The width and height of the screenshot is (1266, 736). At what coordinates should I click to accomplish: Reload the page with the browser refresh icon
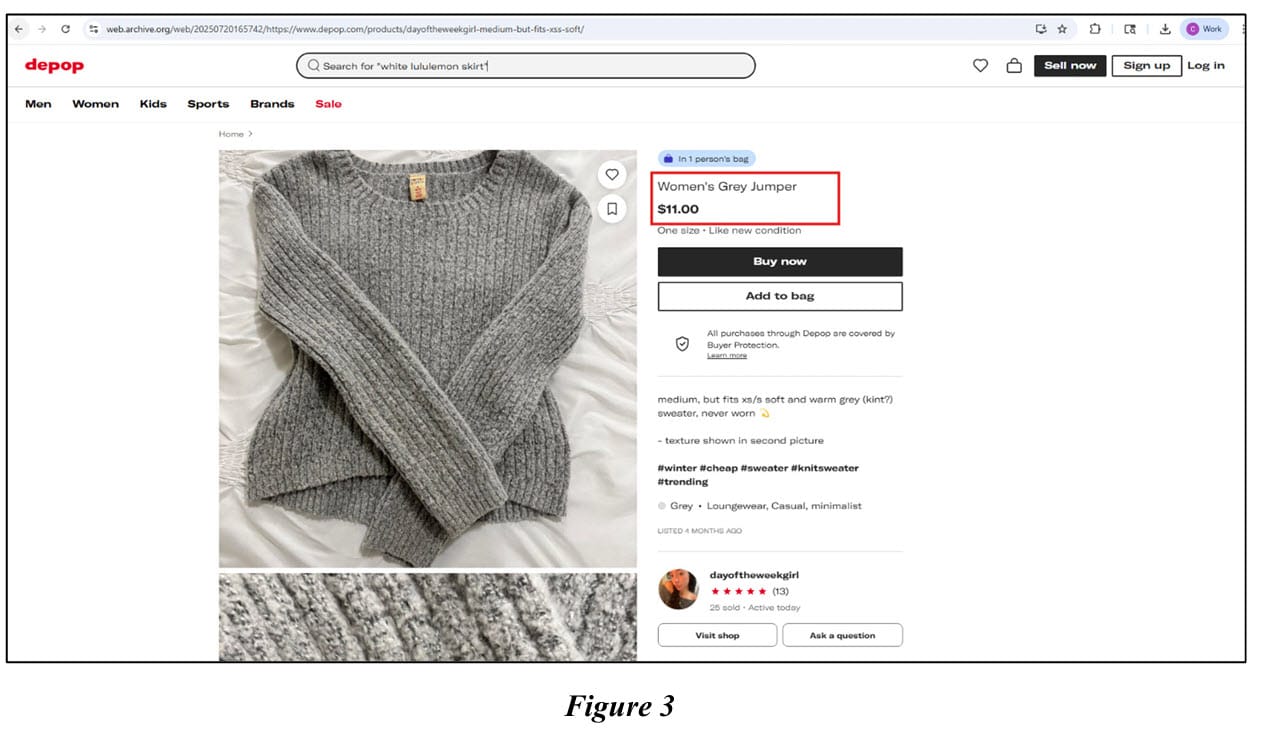coord(65,29)
